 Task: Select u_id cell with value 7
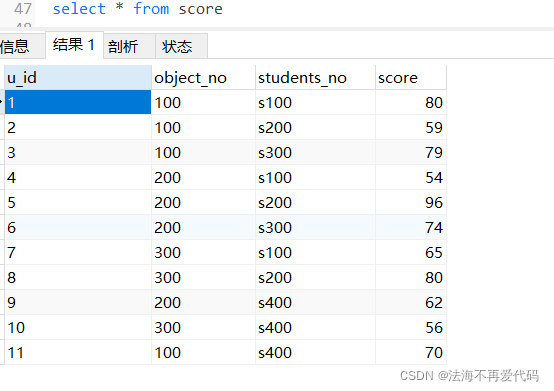78,253
